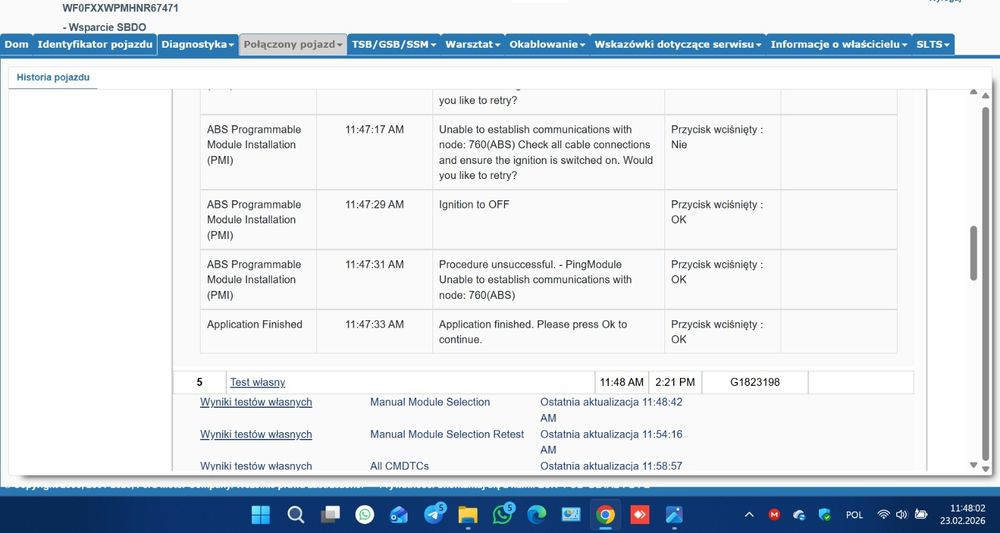The height and width of the screenshot is (533, 1000).
Task: Click session number 5 cell
Action: click(x=200, y=383)
